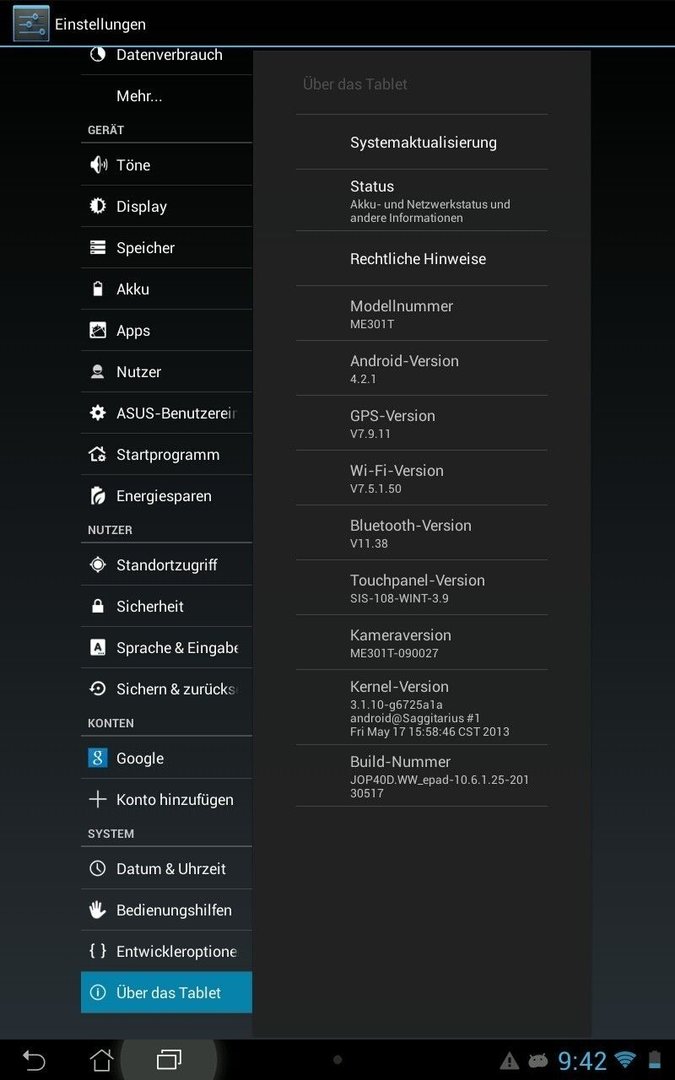Tap the ASUS-Benutzereinstellungen gear icon
The image size is (675, 1080).
(98, 413)
